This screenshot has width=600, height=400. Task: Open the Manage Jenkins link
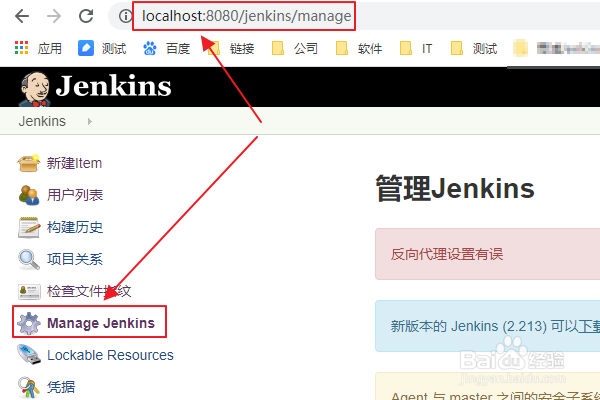point(101,323)
